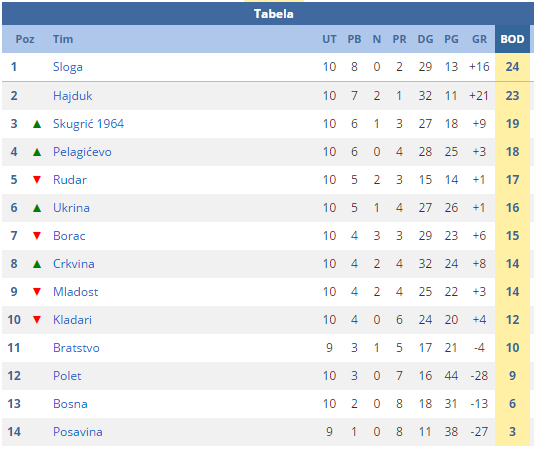Sort table by the BOD column header
Viewport: 534px width, 452px height.
(x=512, y=39)
